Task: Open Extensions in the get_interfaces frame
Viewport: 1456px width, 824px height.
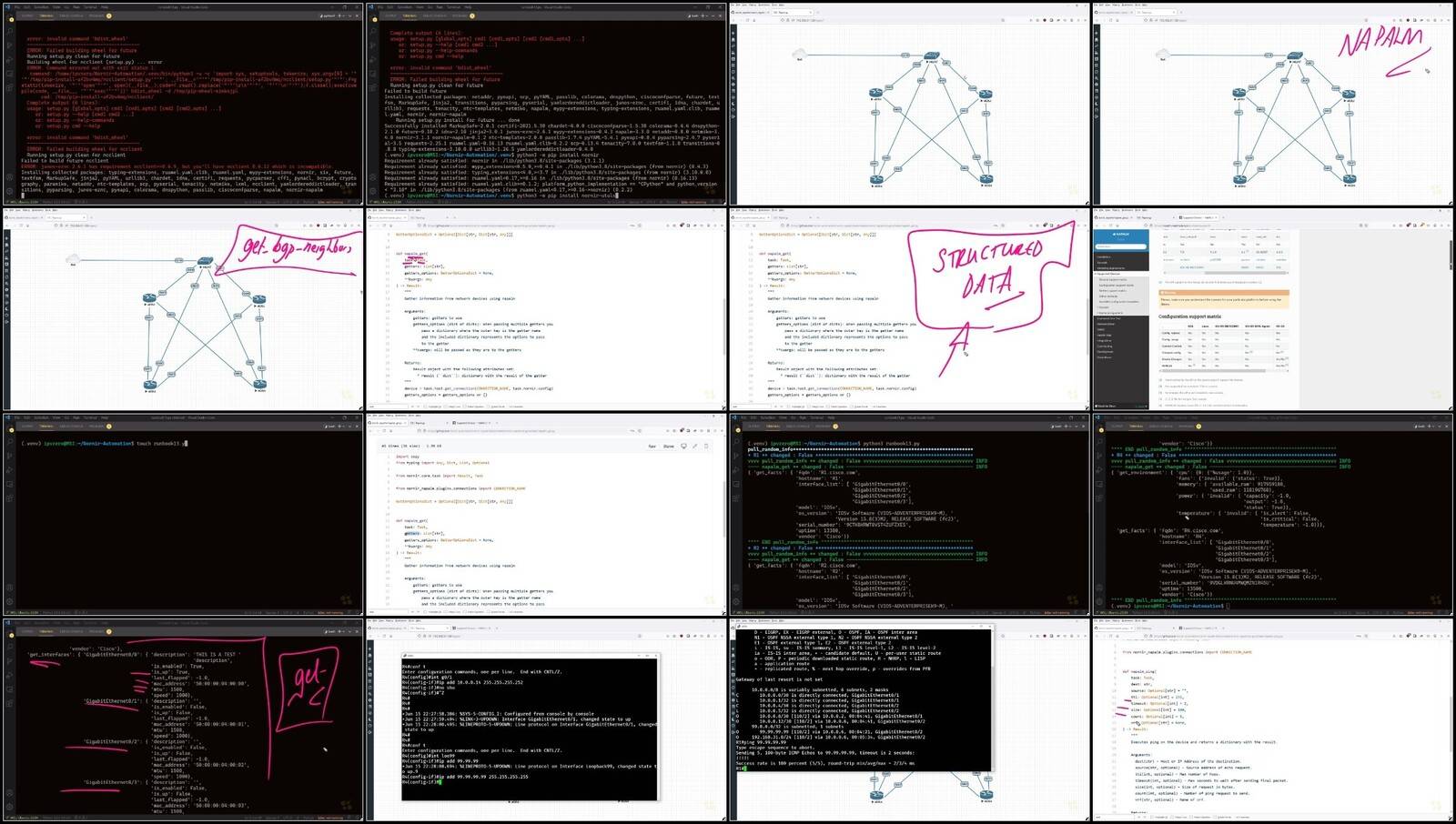Action: (9, 703)
